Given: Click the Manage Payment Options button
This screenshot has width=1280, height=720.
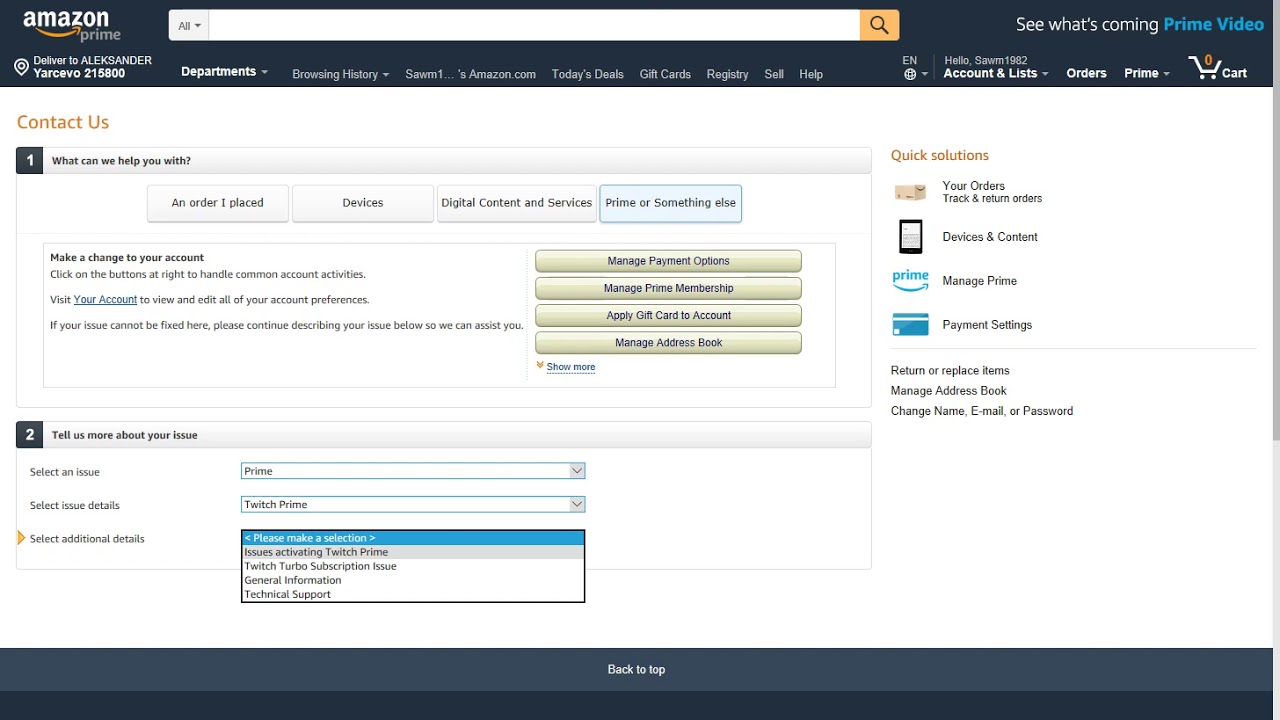Looking at the screenshot, I should (668, 261).
